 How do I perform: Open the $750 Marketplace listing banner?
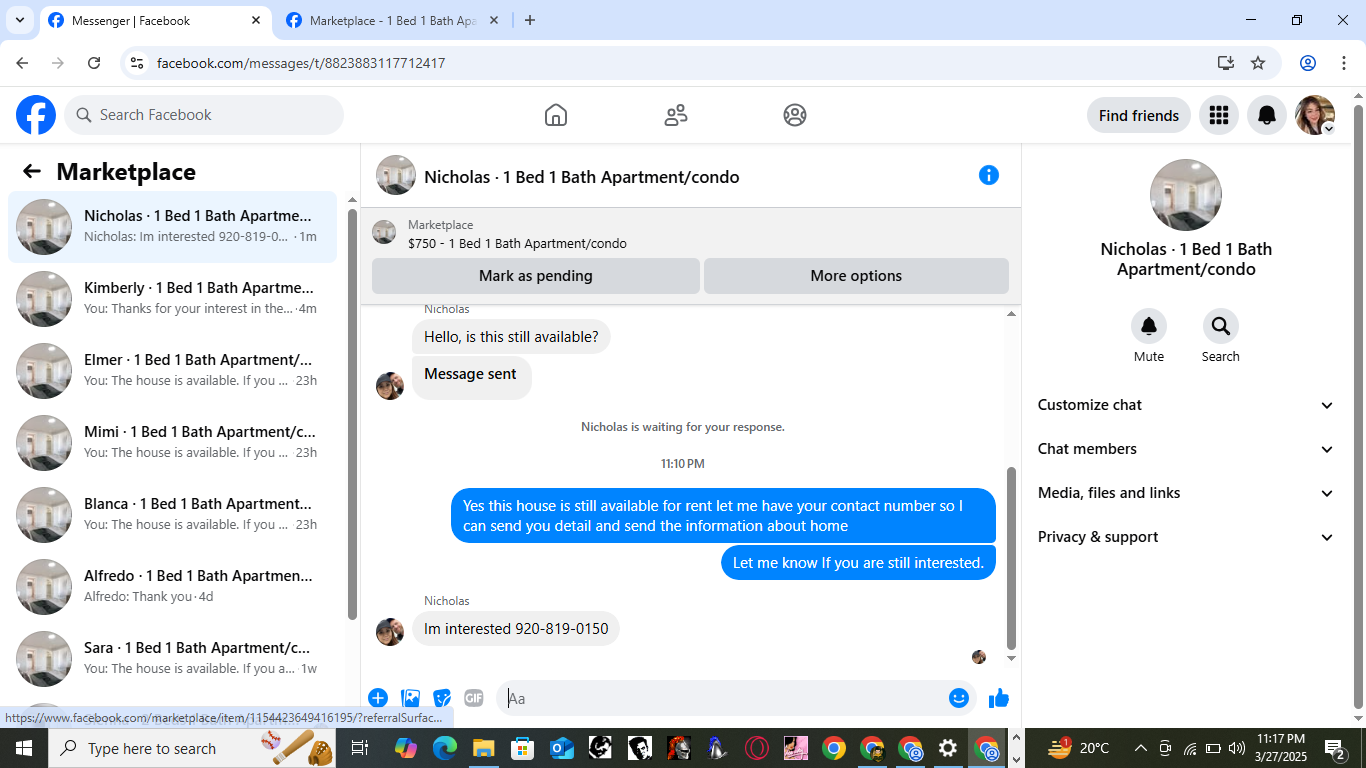(691, 233)
